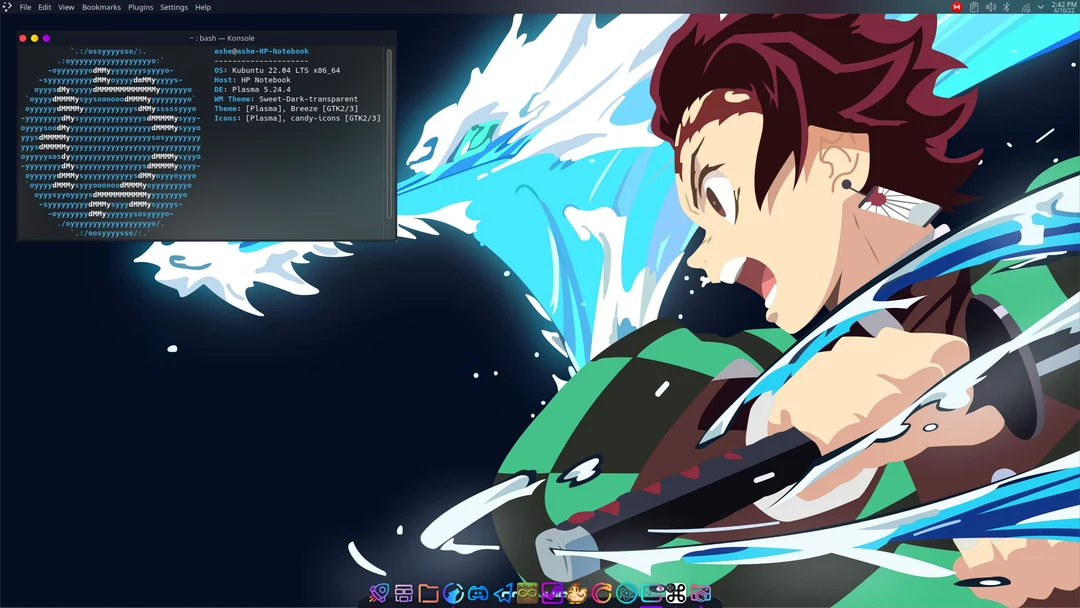
Task: Click the clock to open the calendar
Action: point(1060,7)
